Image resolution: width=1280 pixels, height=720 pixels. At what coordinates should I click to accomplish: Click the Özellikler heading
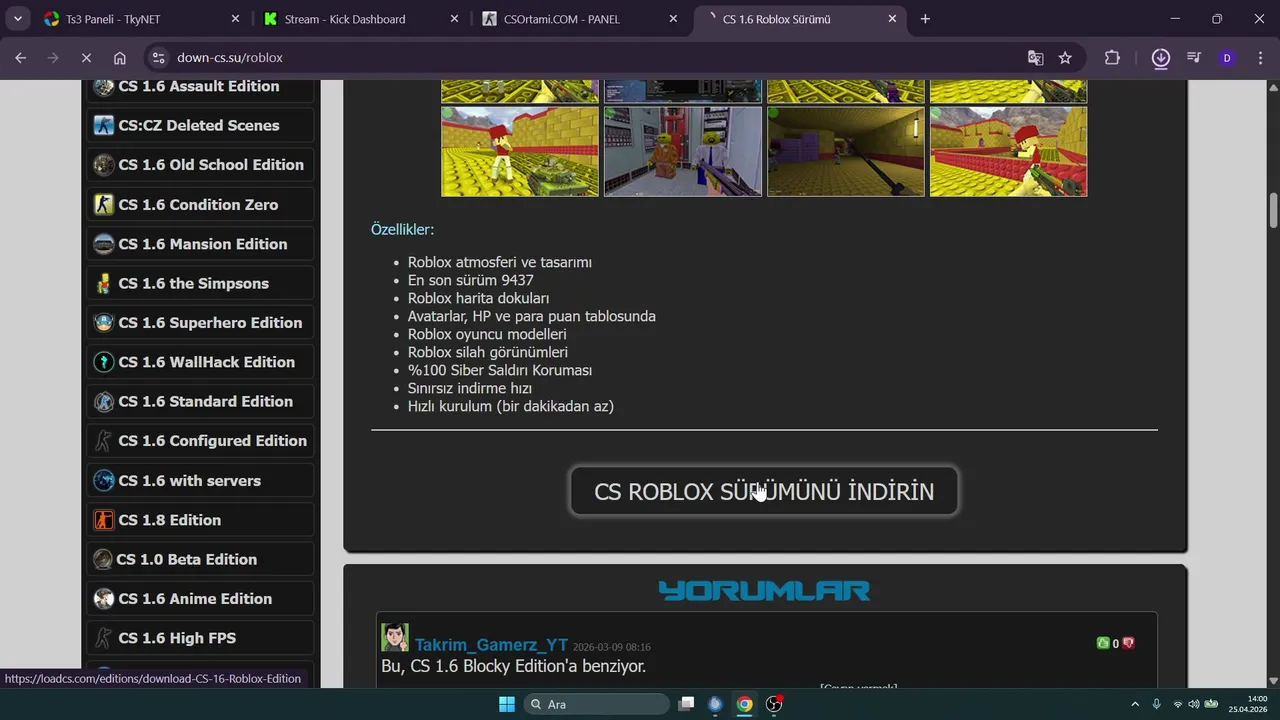tap(403, 229)
